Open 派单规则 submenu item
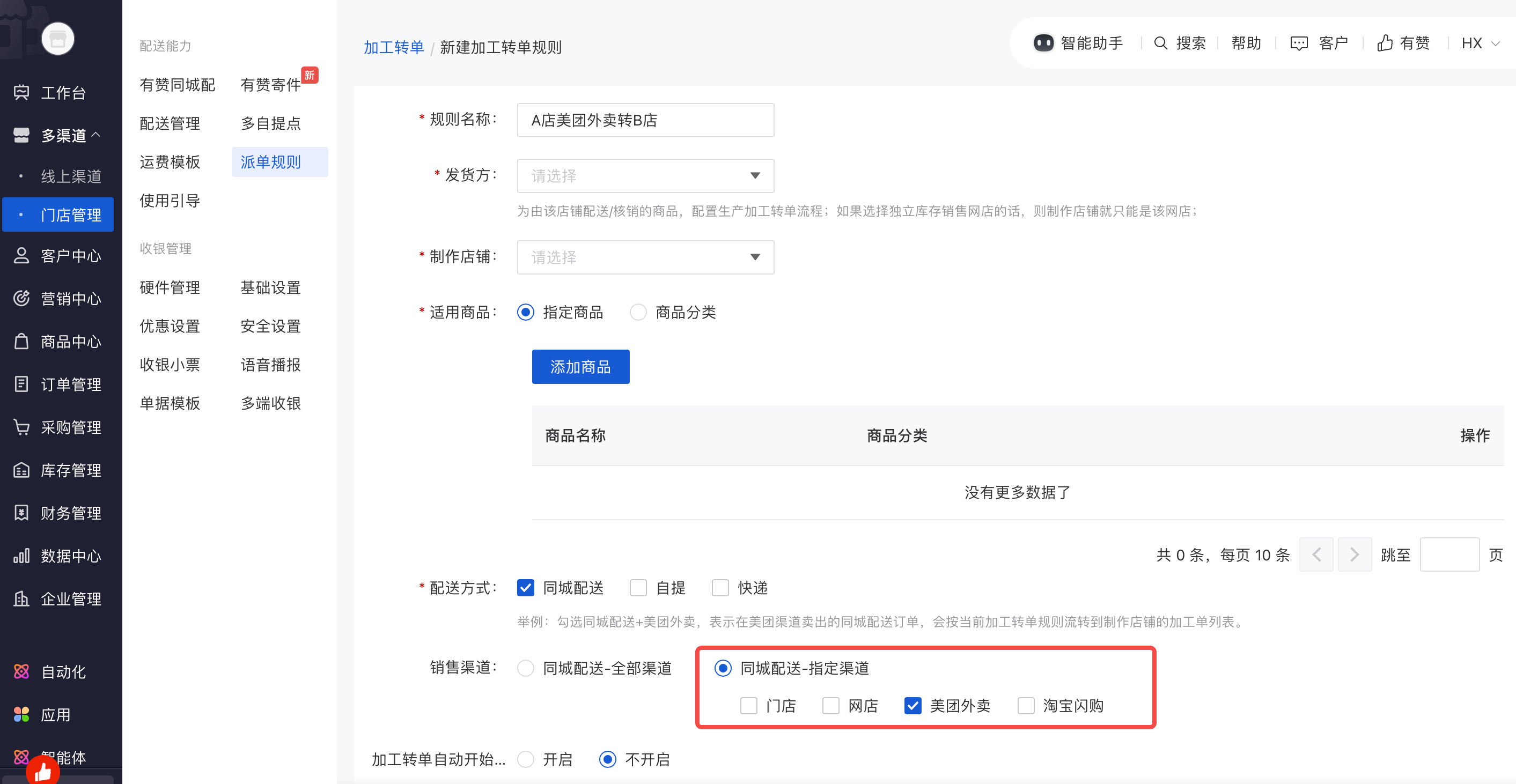The height and width of the screenshot is (784, 1516). coord(271,162)
